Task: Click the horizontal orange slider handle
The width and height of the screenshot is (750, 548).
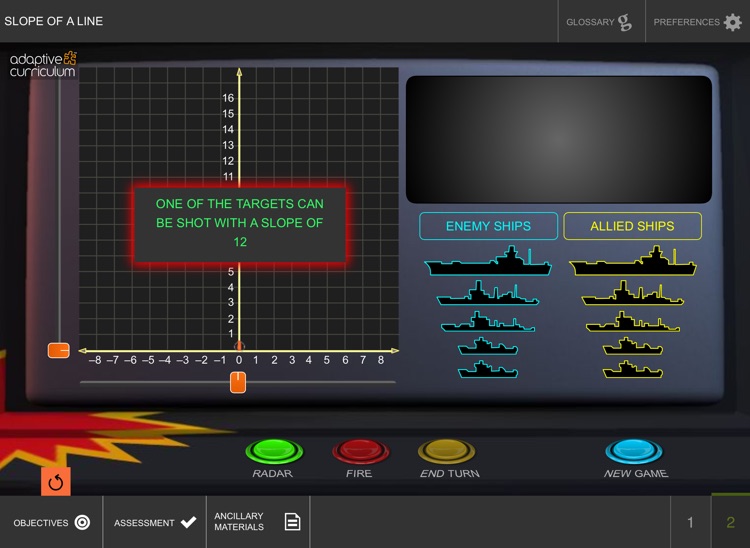Action: click(238, 383)
